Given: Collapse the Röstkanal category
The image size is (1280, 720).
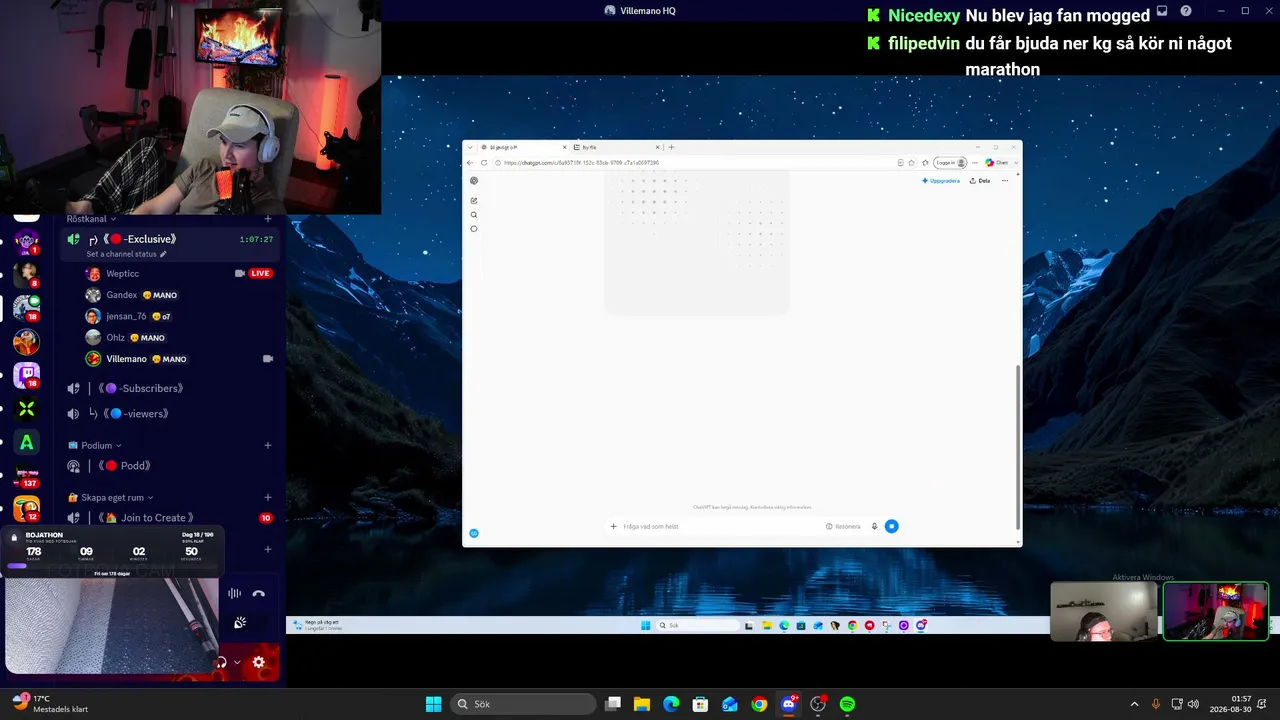Looking at the screenshot, I should point(91,219).
